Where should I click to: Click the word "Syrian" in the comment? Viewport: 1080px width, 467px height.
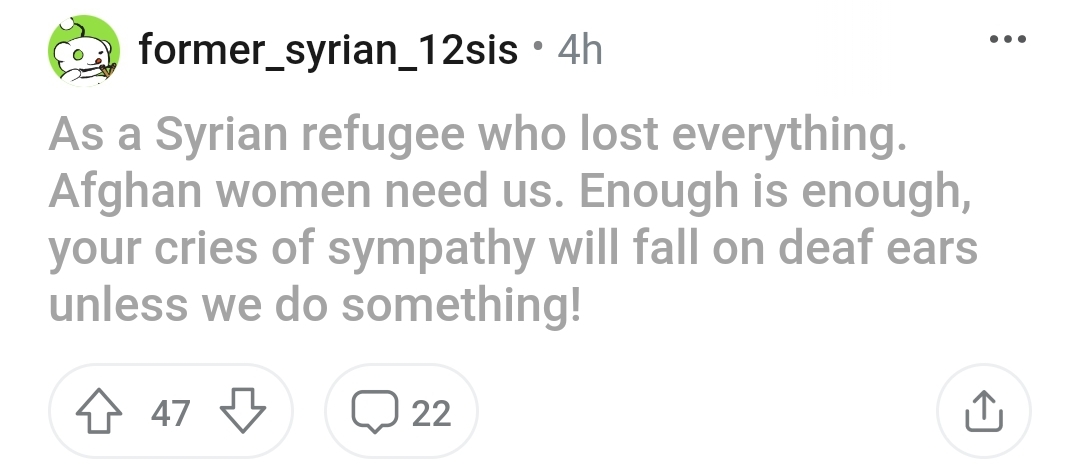coord(221,136)
